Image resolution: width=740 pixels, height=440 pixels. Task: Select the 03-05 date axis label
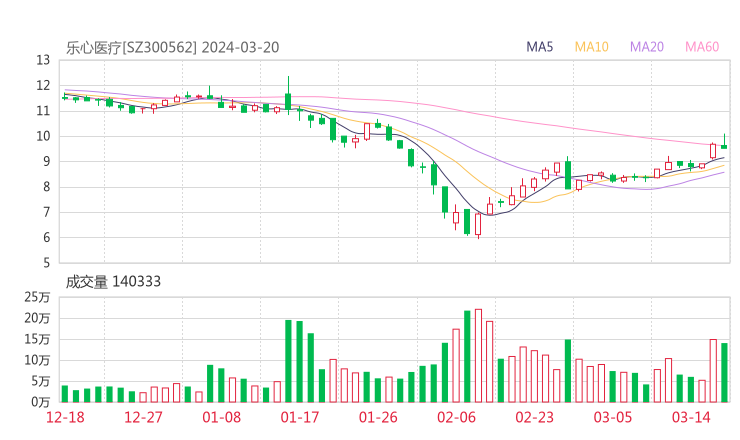click(x=613, y=417)
